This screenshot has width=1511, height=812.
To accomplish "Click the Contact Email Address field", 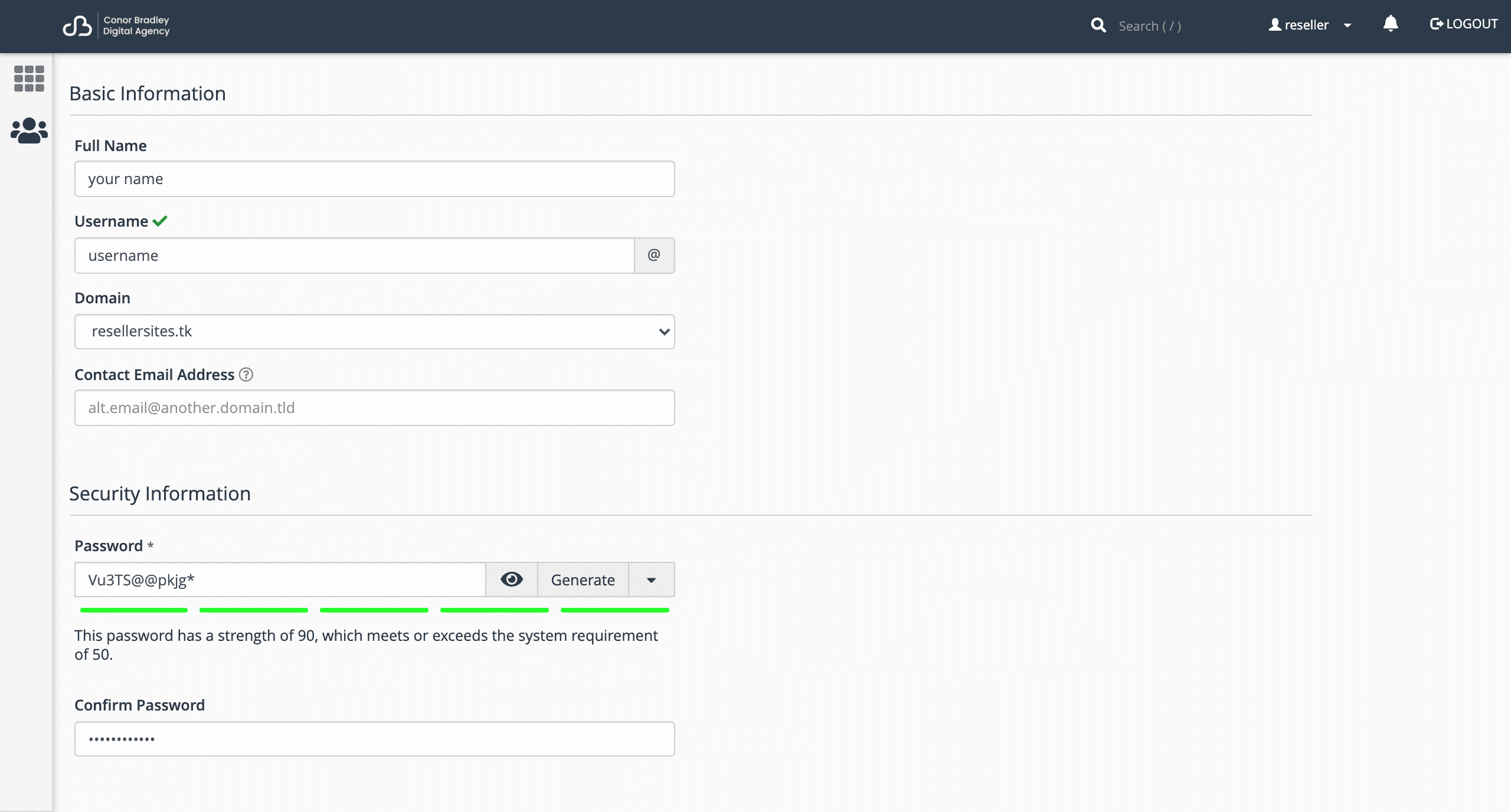I will click(x=374, y=408).
